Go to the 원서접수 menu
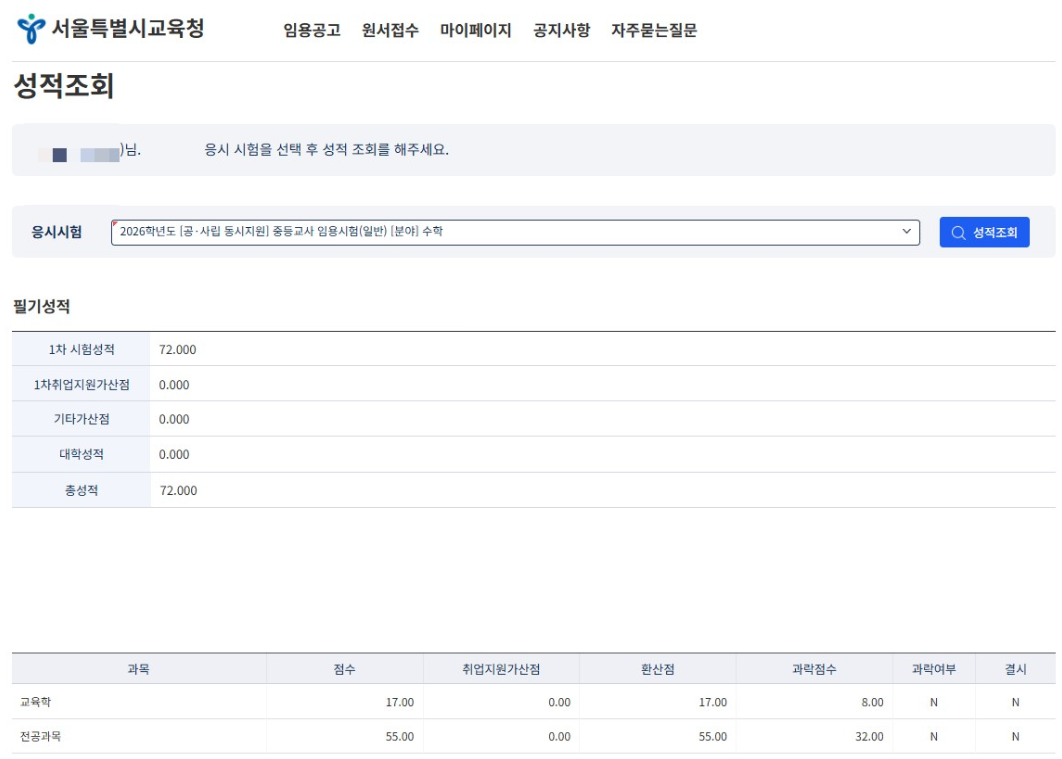Image resolution: width=1062 pixels, height=759 pixels. click(x=390, y=30)
